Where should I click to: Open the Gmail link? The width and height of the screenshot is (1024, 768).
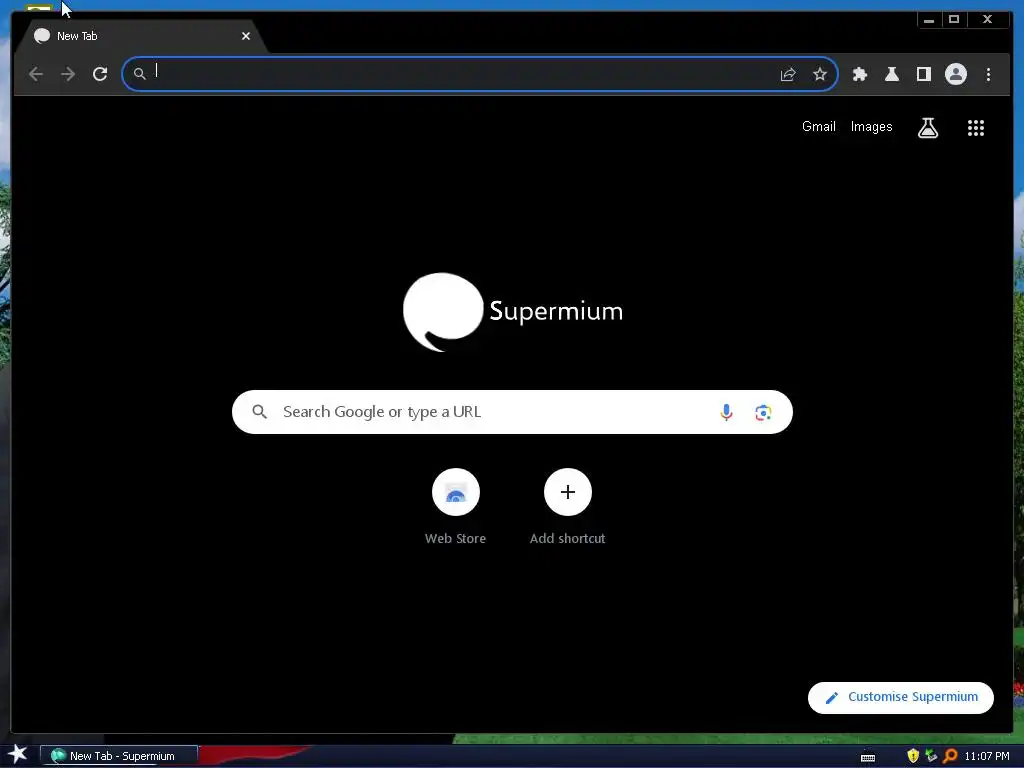coord(818,127)
